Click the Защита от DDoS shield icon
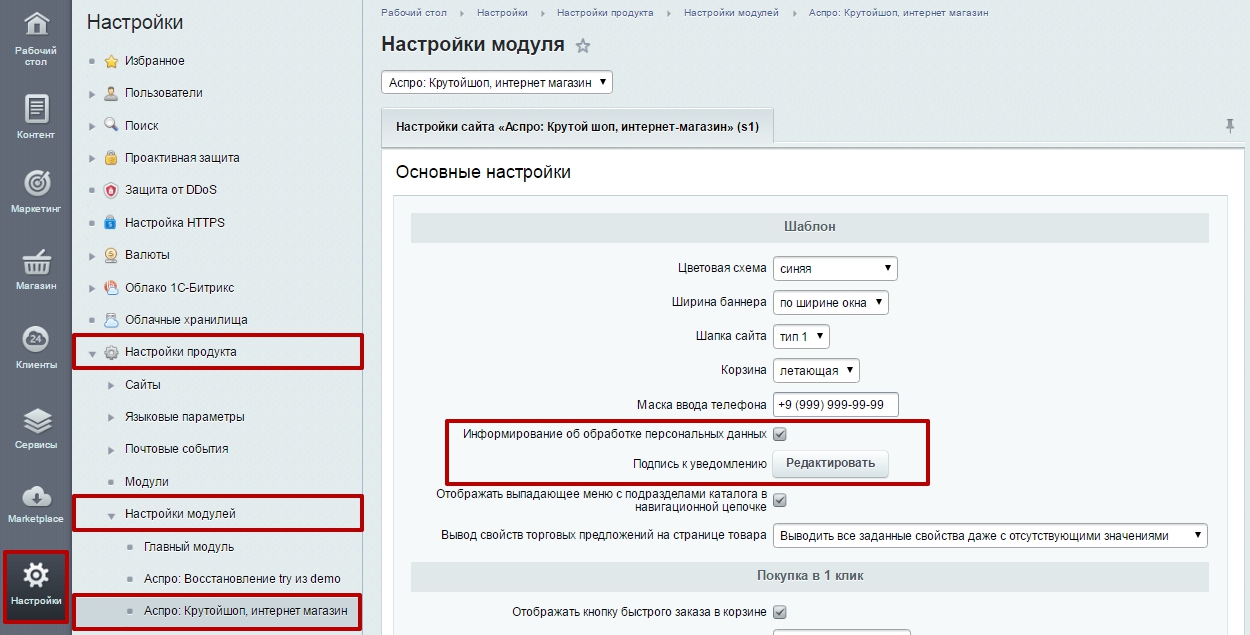The height and width of the screenshot is (635, 1250). click(111, 190)
